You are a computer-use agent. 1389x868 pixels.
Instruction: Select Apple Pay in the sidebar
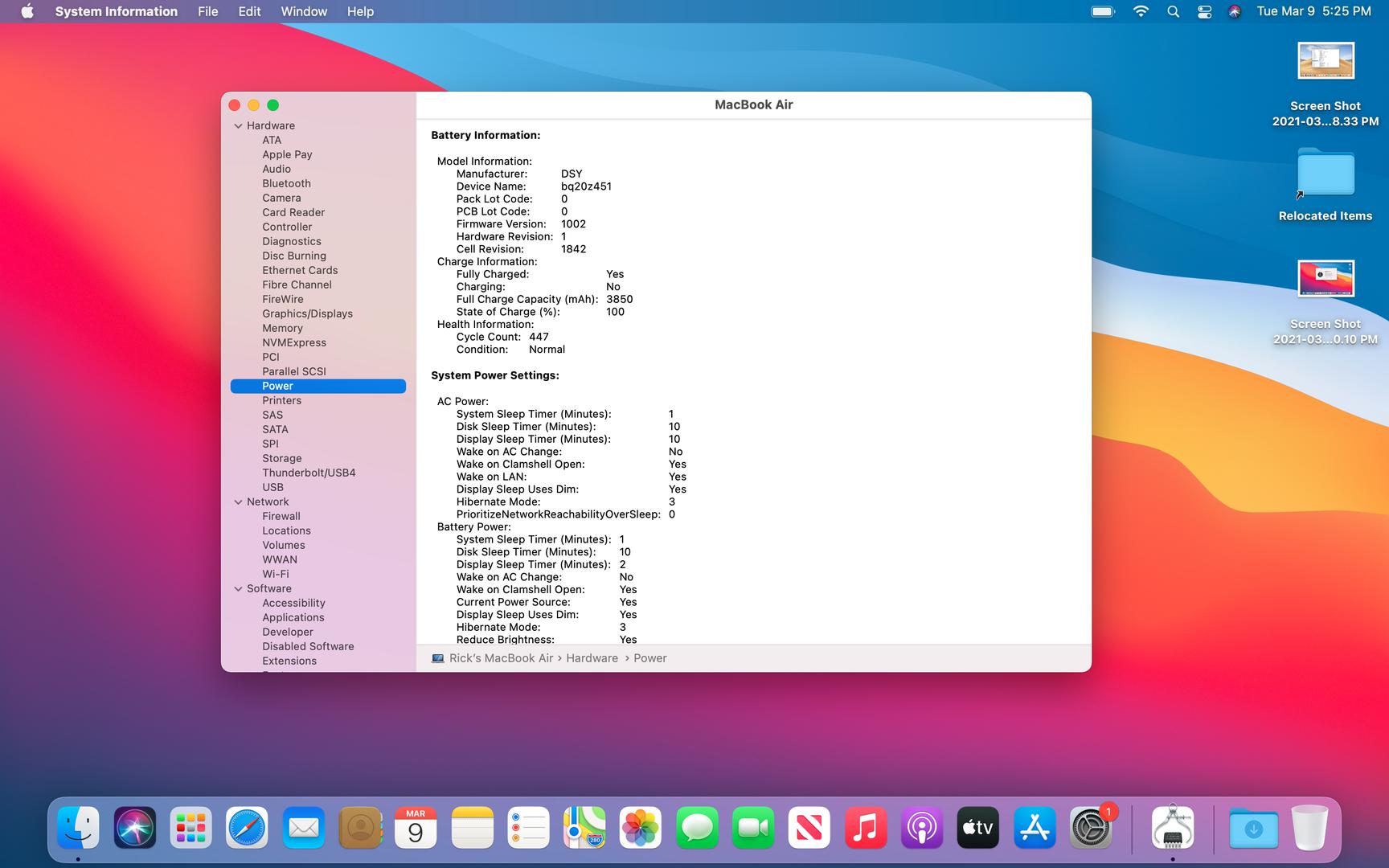tap(287, 154)
